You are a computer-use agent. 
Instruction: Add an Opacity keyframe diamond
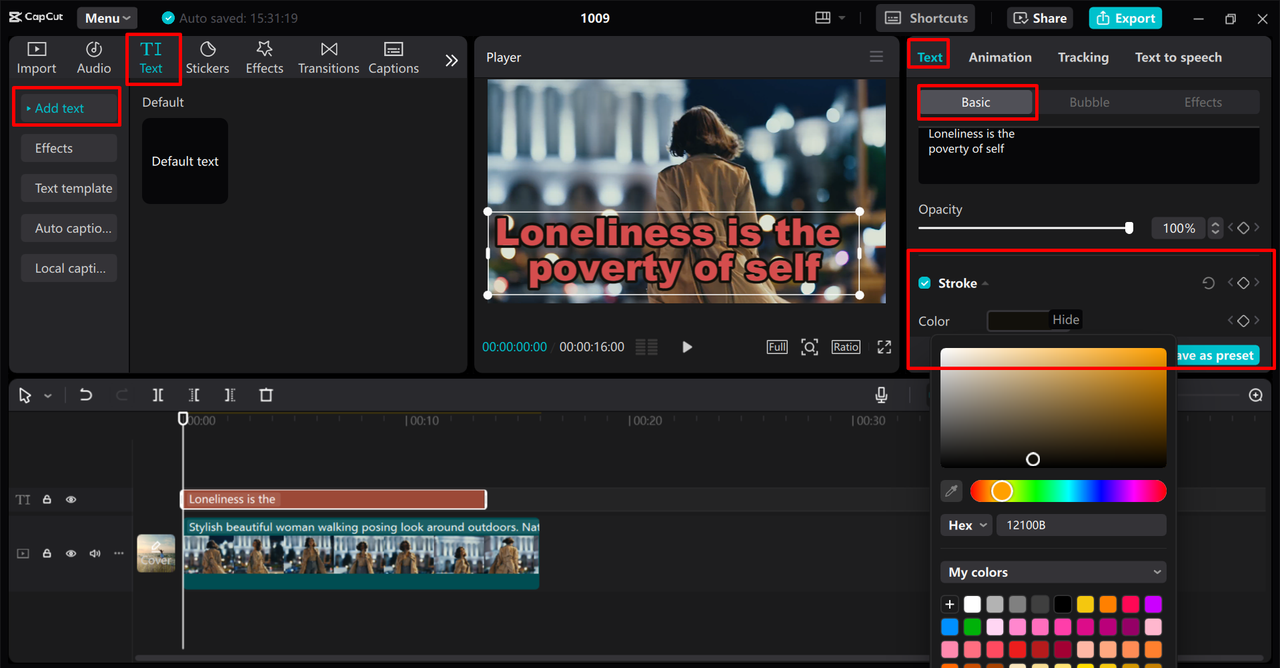[x=1243, y=228]
